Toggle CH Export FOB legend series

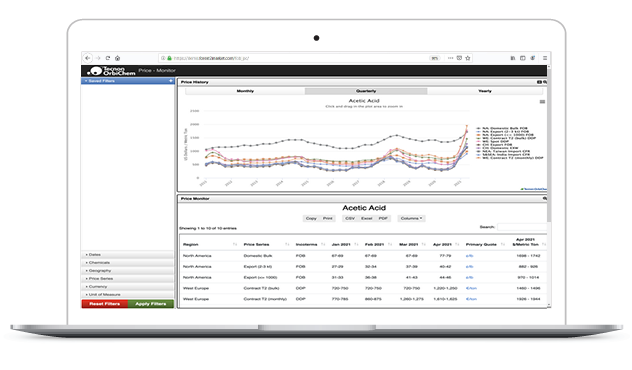tap(494, 145)
